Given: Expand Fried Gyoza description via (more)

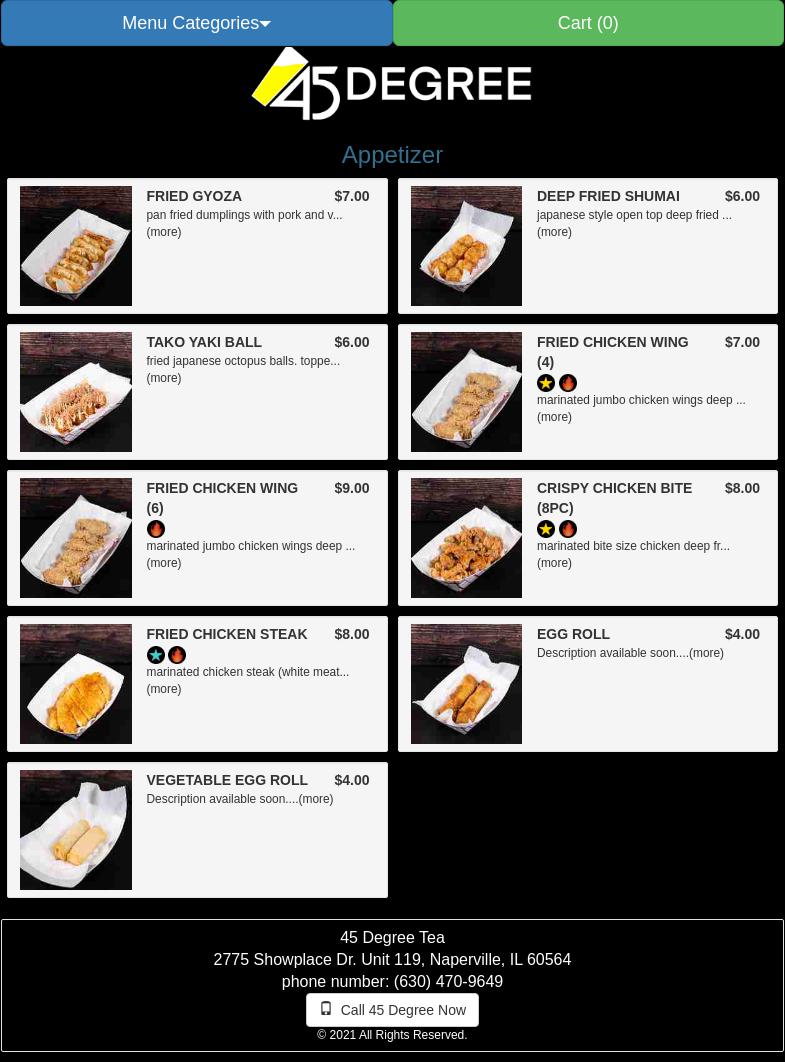Looking at the screenshot, I should [164, 232].
